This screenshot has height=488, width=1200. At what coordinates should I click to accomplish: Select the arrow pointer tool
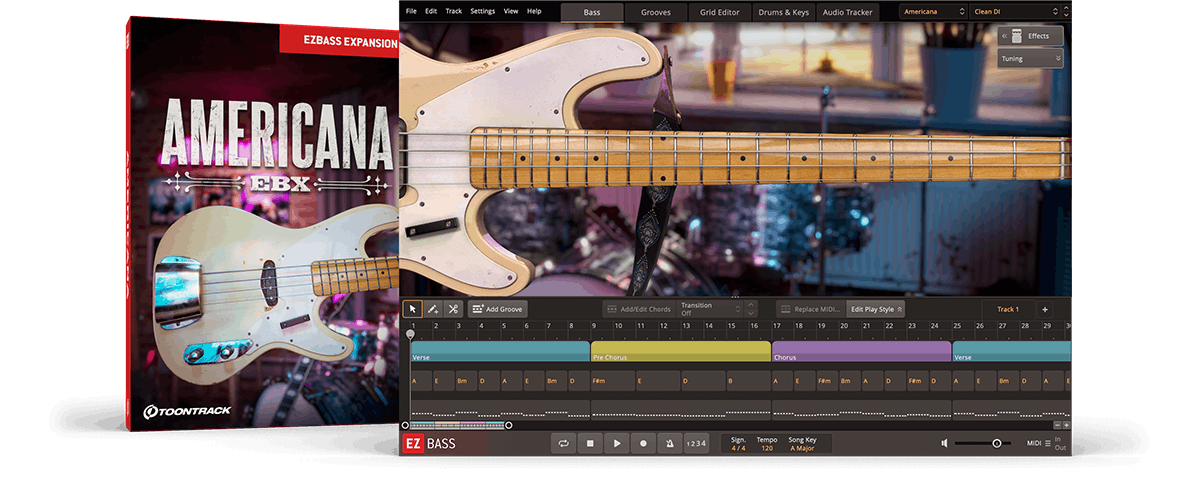(x=412, y=309)
